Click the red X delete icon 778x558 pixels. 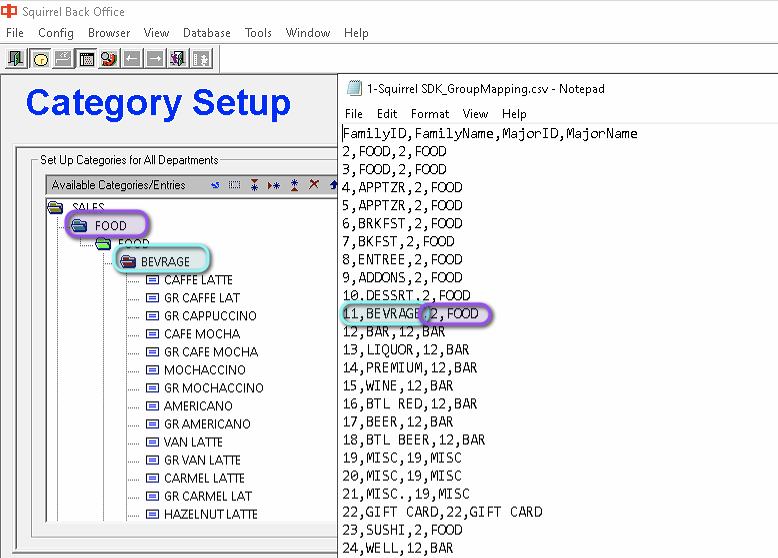[x=314, y=185]
